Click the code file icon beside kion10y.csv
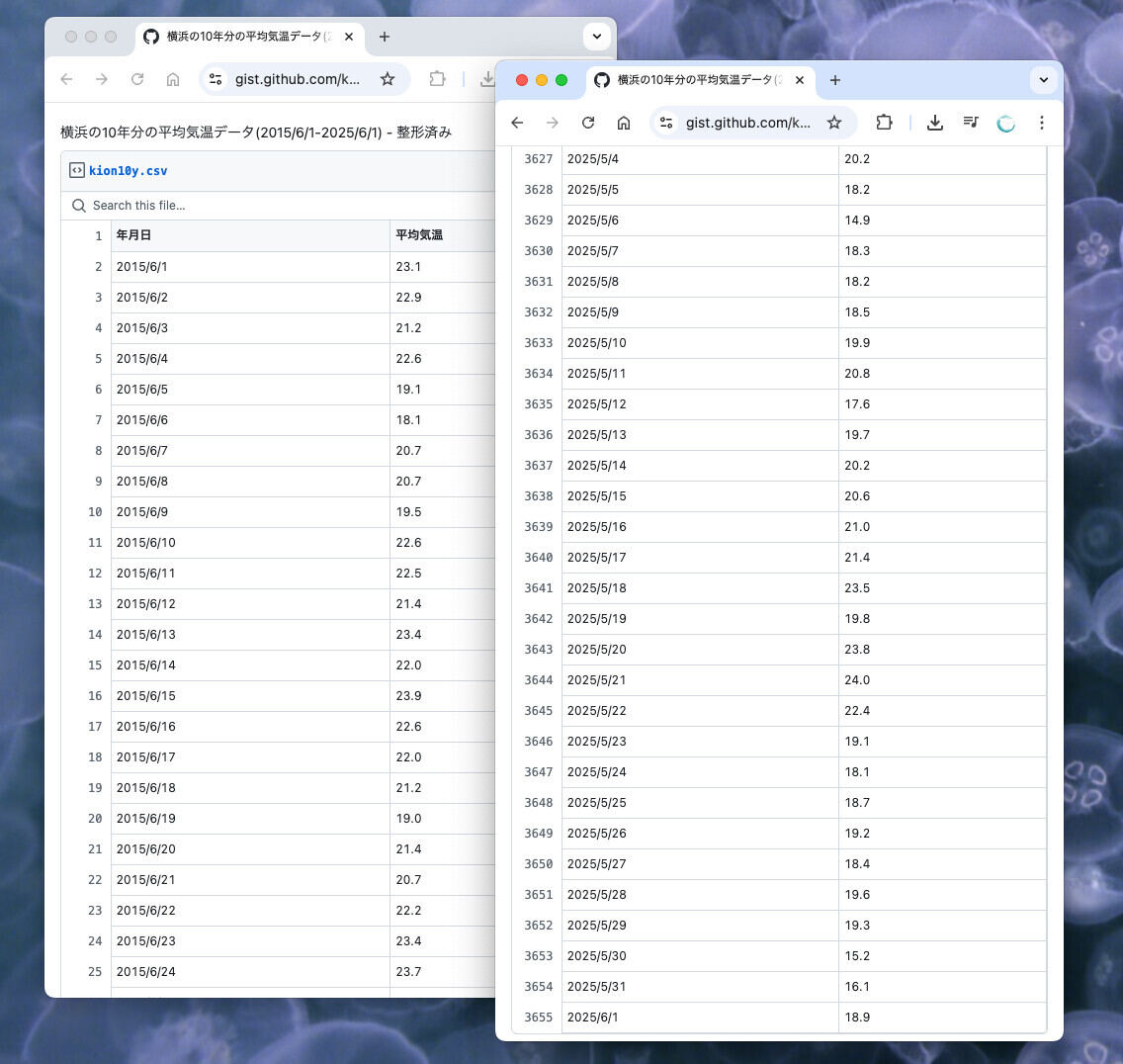Screen dimensions: 1123x1064 pyautogui.click(x=77, y=170)
